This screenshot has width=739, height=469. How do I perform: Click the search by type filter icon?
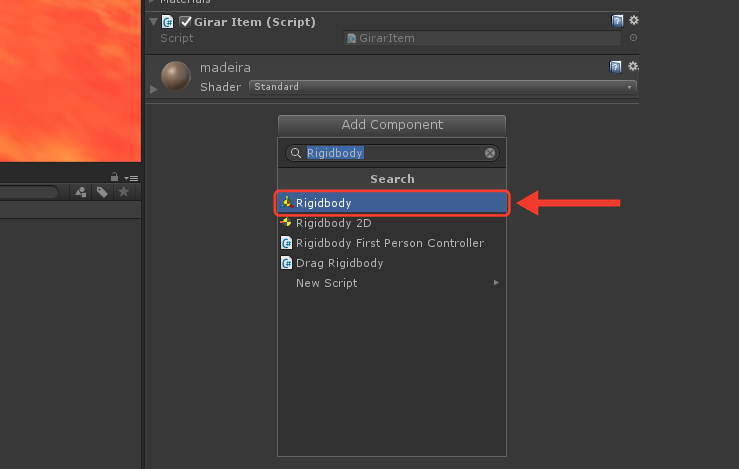coord(81,192)
